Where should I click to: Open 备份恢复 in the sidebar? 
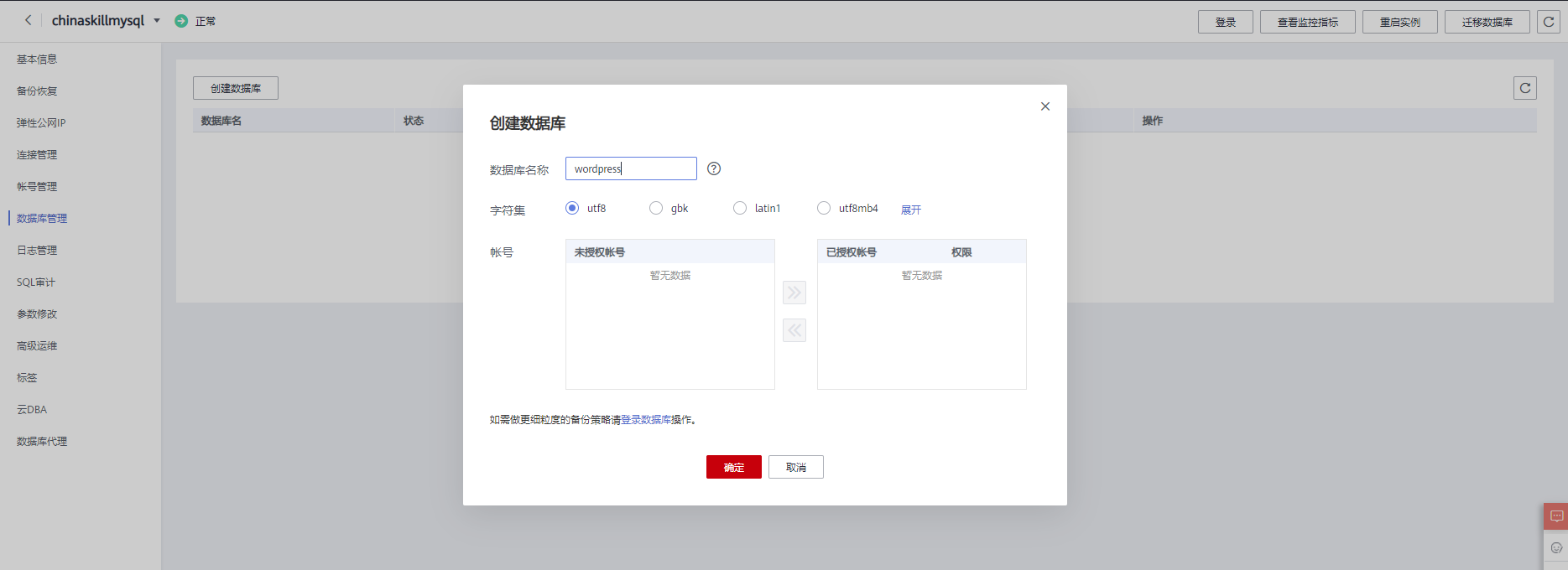(37, 91)
